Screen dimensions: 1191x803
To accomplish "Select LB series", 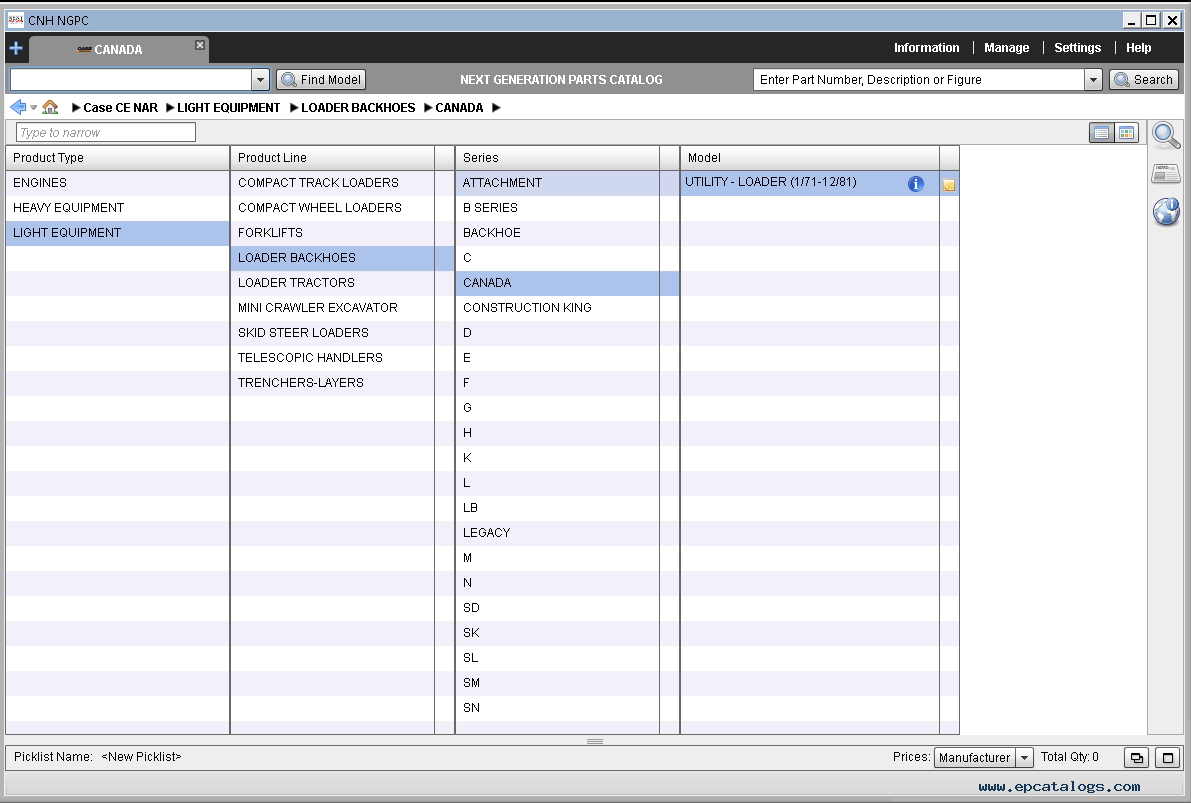I will pyautogui.click(x=558, y=507).
